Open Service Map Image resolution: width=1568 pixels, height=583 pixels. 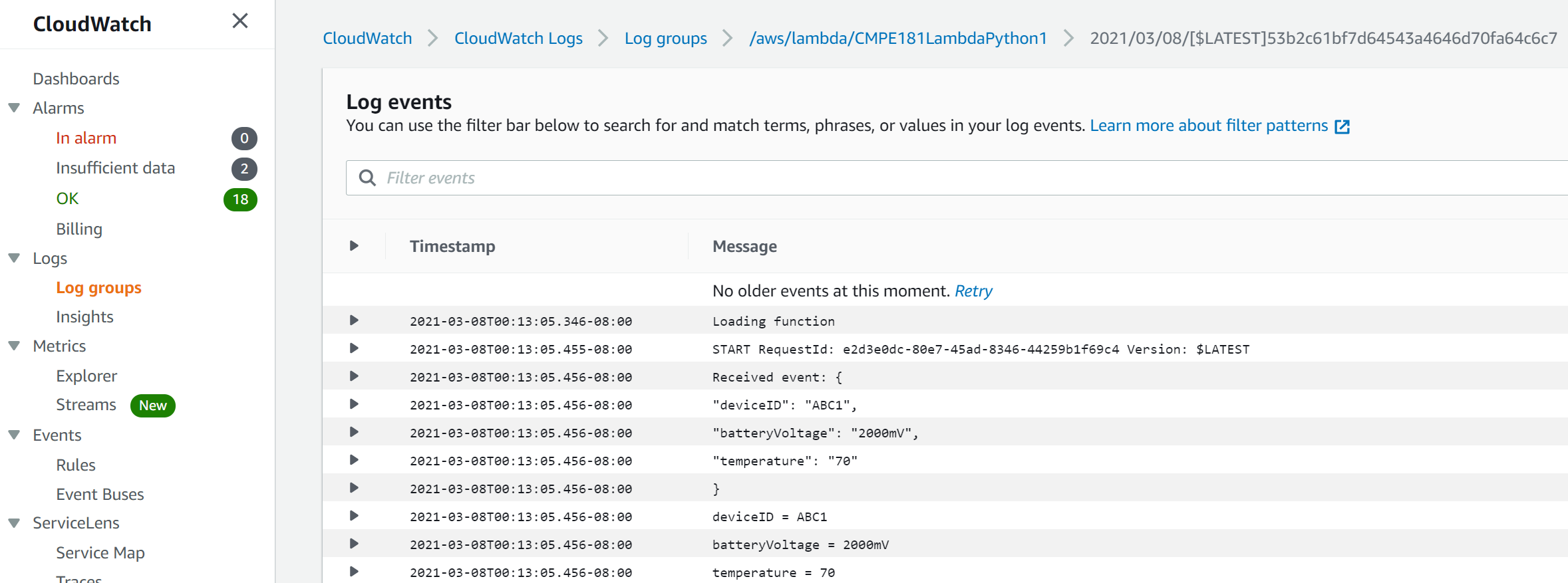click(x=100, y=553)
